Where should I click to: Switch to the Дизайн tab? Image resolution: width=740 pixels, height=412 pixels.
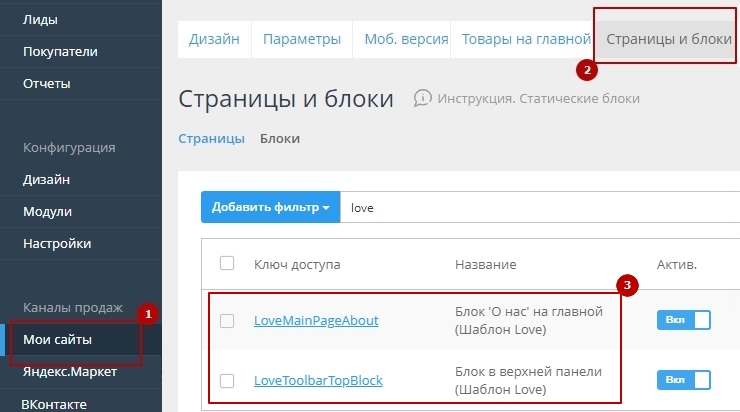[214, 40]
